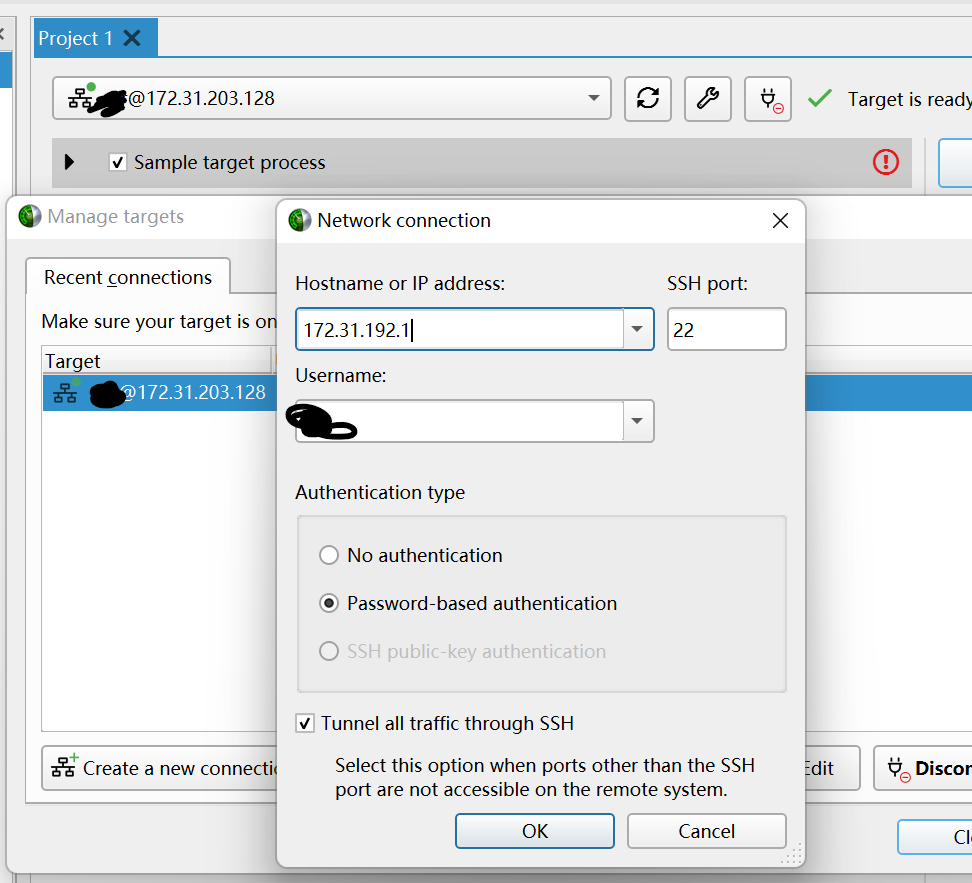Select the 'No authentication' option

329,555
